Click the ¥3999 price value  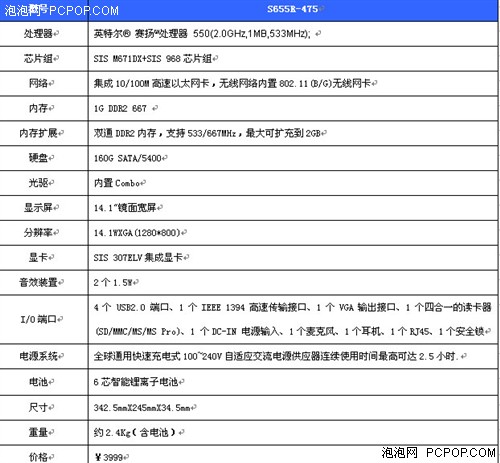pyautogui.click(x=109, y=457)
